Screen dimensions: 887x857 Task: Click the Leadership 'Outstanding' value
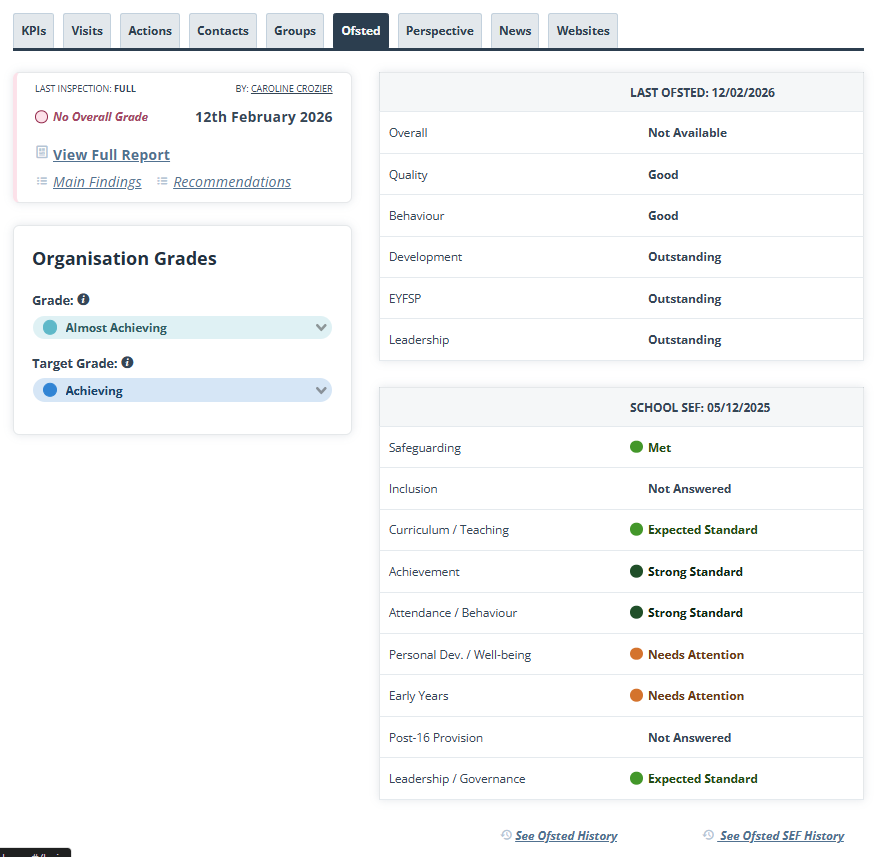[684, 340]
